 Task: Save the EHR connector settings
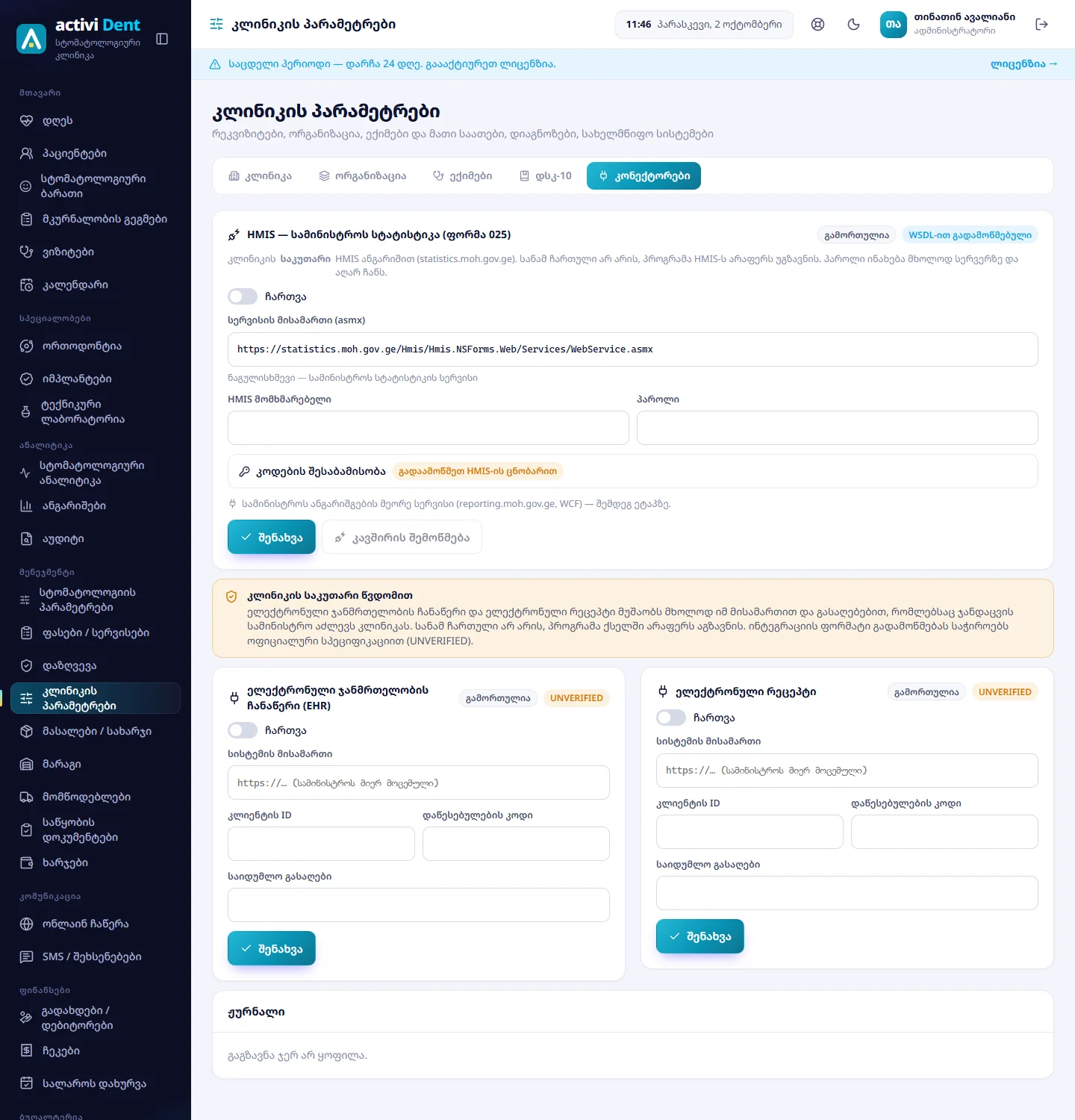pyautogui.click(x=272, y=948)
